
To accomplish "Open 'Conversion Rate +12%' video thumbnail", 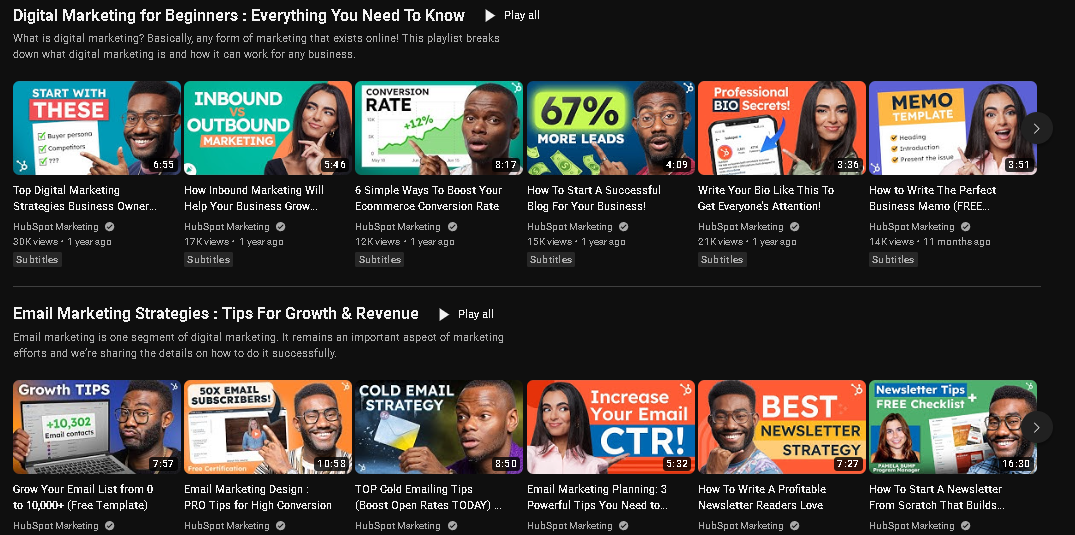I will click(x=439, y=128).
